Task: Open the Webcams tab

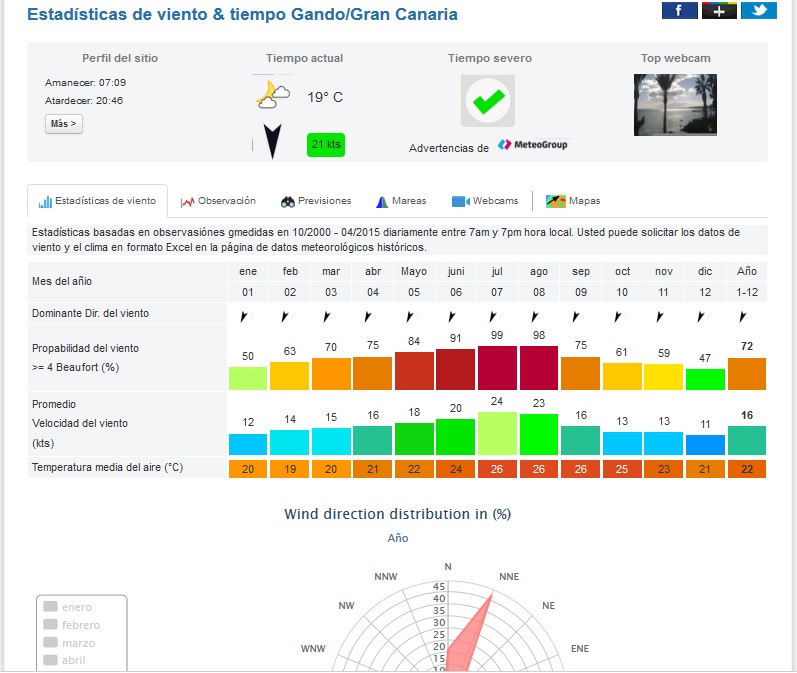Action: tap(485, 201)
